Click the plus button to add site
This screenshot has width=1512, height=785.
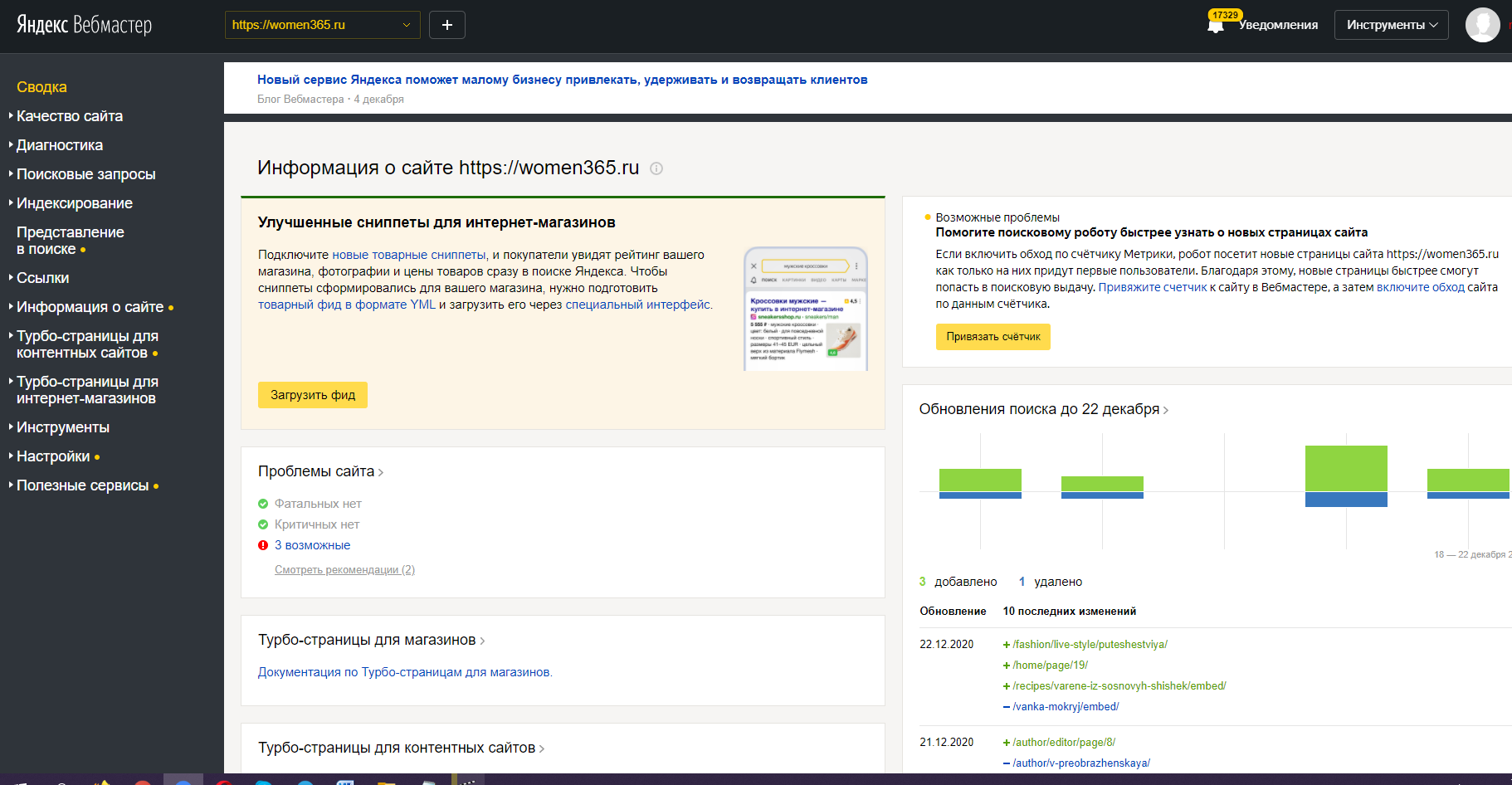447,25
